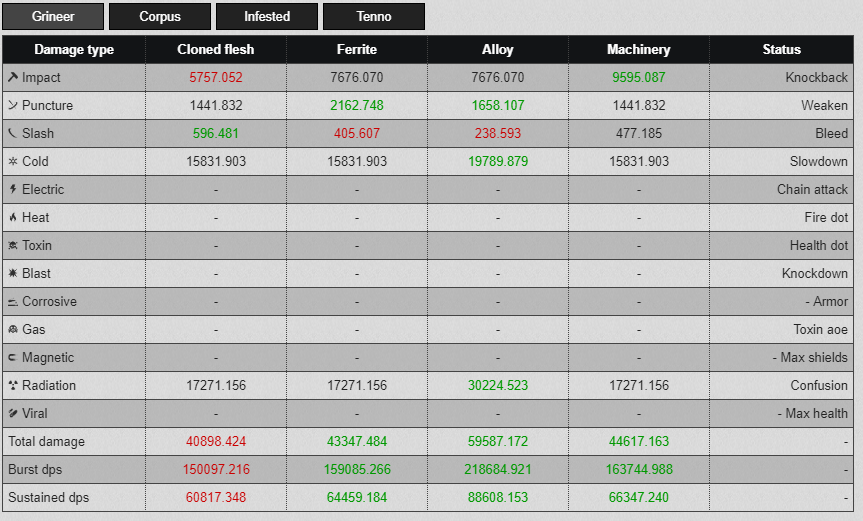Select the Tenno tab

[x=374, y=16]
